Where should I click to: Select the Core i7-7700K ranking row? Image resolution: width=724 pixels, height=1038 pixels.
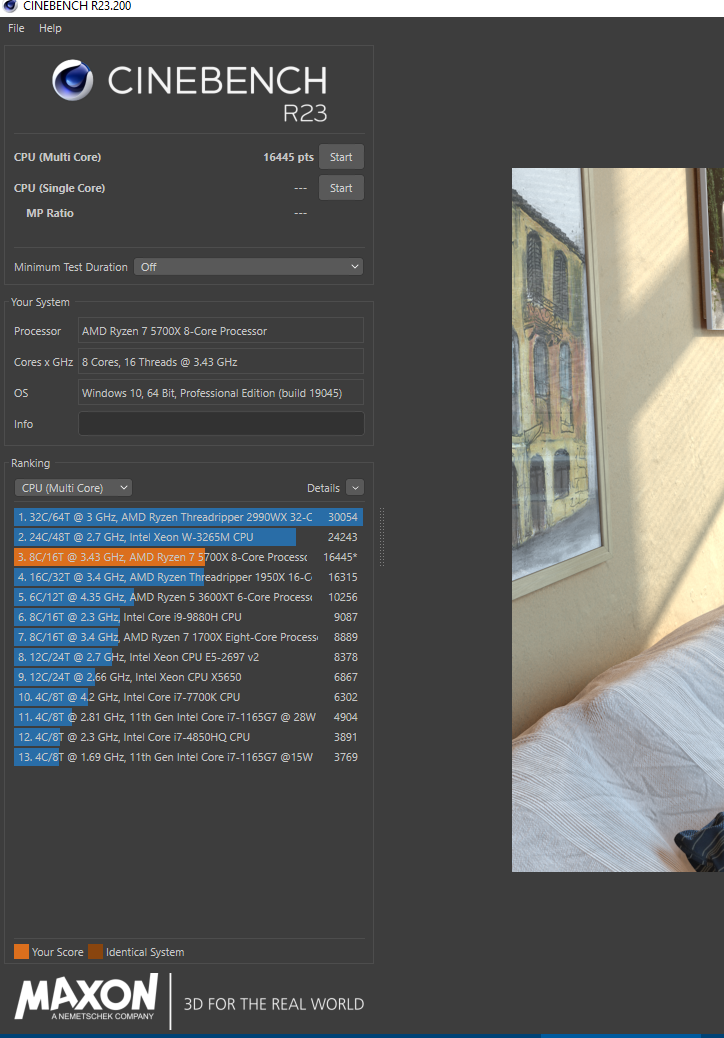[188, 697]
